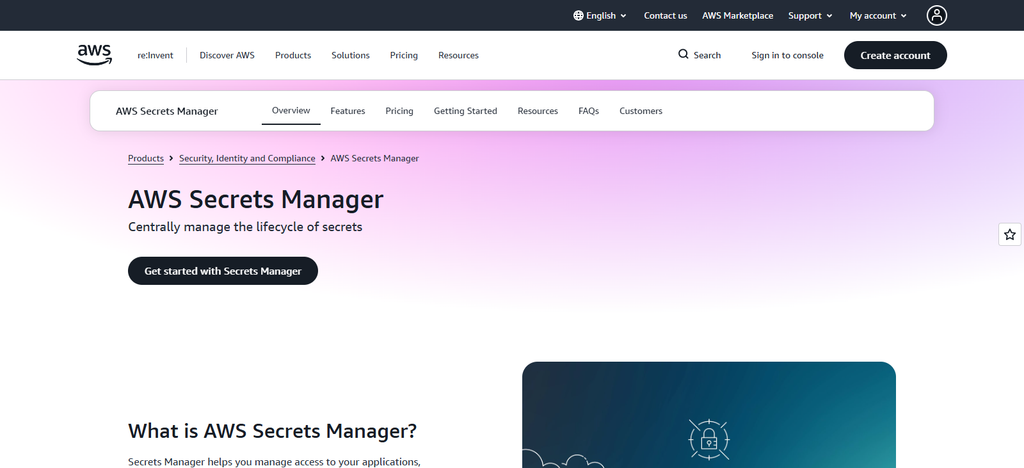Click Get started with Secrets Manager button
The height and width of the screenshot is (468, 1024).
click(223, 271)
